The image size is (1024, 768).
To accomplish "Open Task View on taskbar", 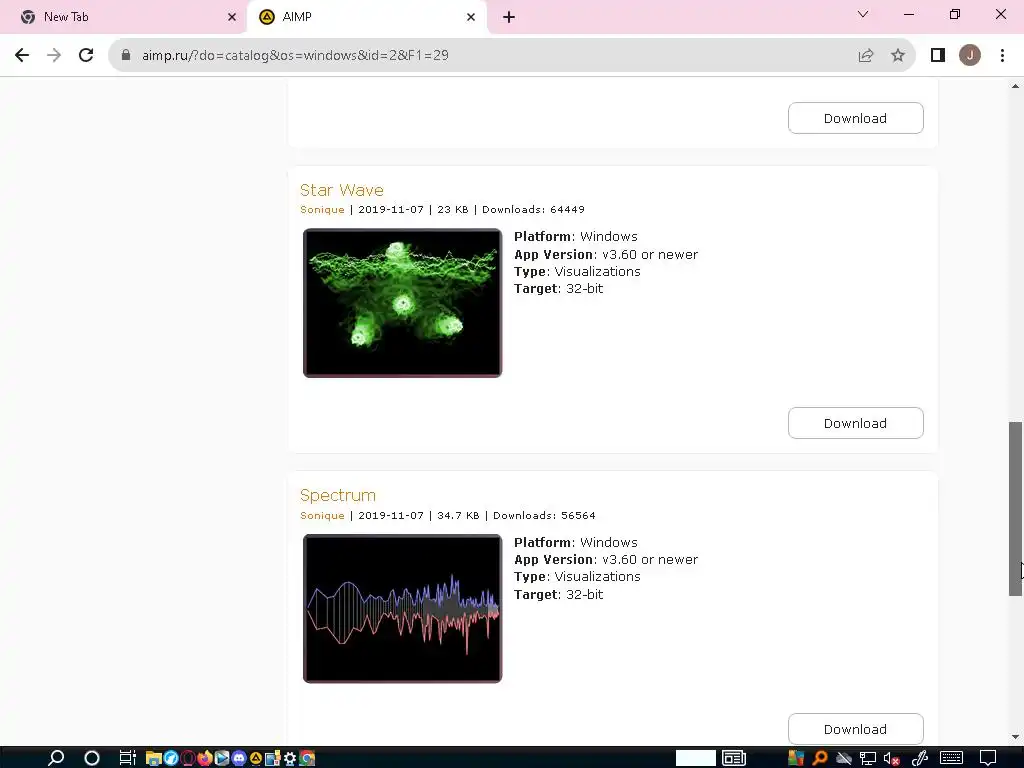I will [127, 758].
